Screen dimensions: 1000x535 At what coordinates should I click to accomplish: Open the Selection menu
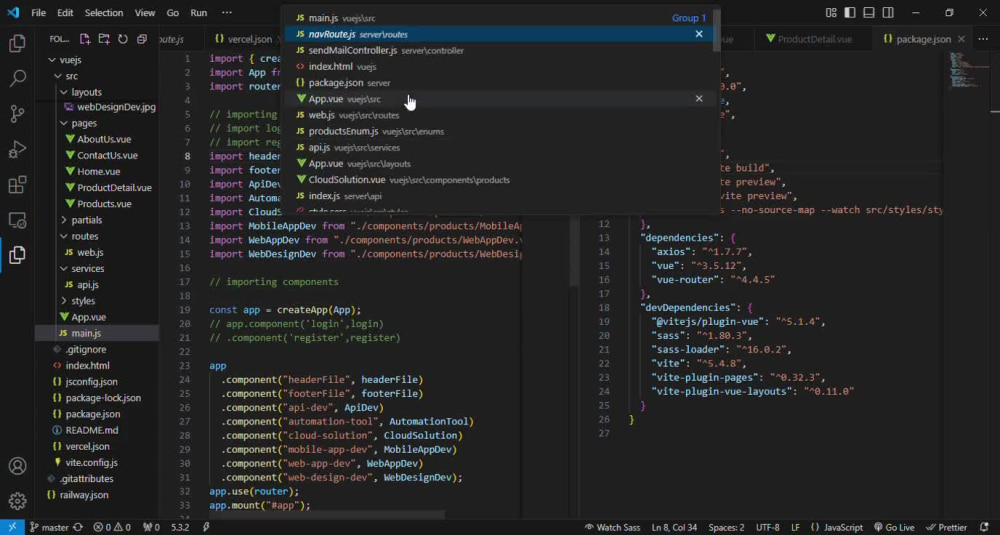[104, 13]
